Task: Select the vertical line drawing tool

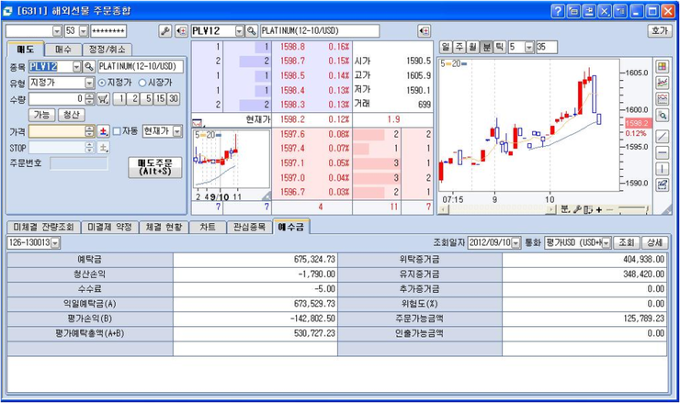Action: pyautogui.click(x=662, y=169)
